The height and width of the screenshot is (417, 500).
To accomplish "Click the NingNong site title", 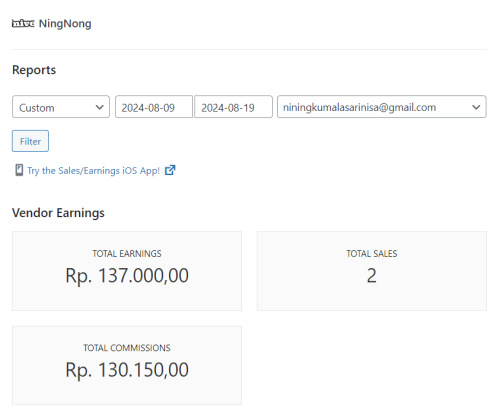I will coord(65,24).
